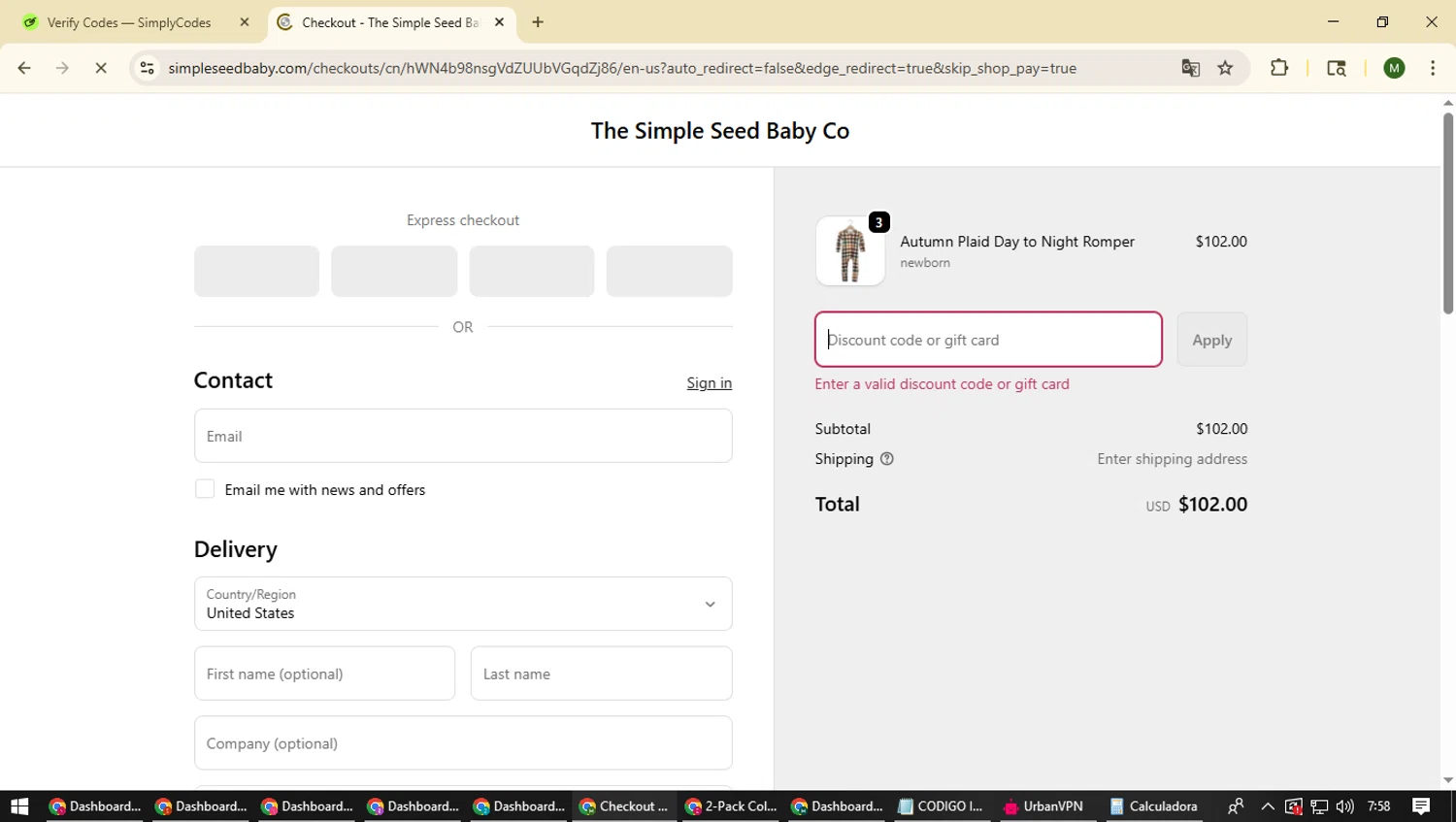Select the Checkout - The Simple Seed tab
Image resolution: width=1456 pixels, height=822 pixels.
392,22
